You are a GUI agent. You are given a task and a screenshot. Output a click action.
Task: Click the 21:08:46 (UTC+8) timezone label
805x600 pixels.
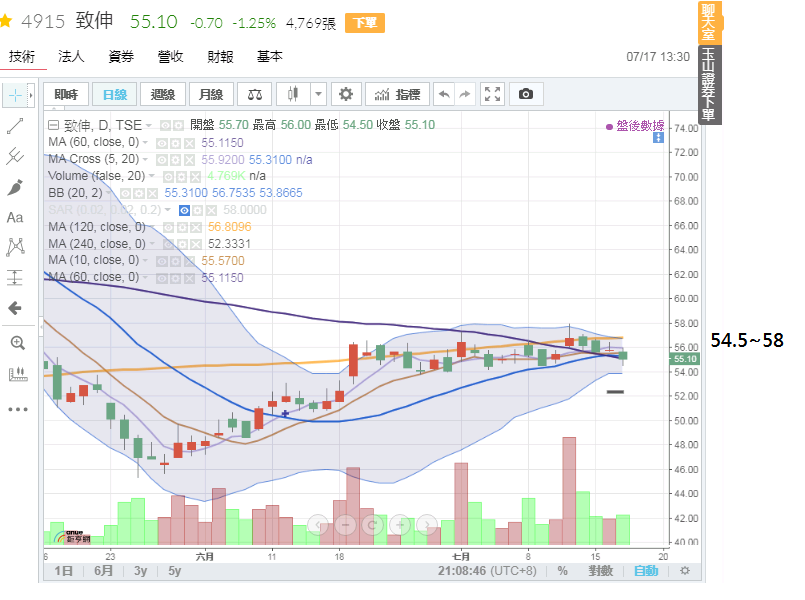click(x=487, y=571)
